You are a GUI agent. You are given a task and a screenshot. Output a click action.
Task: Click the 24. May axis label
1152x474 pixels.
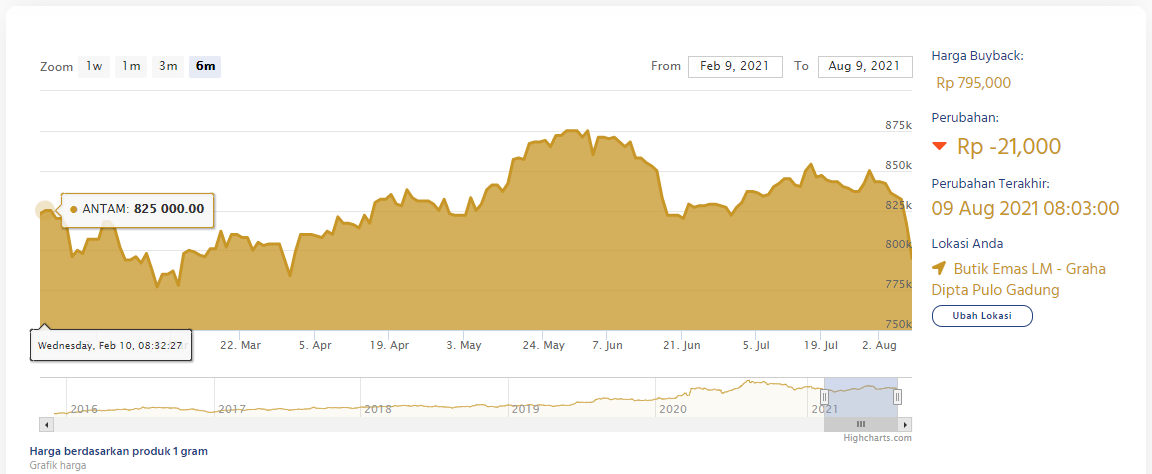coord(543,345)
